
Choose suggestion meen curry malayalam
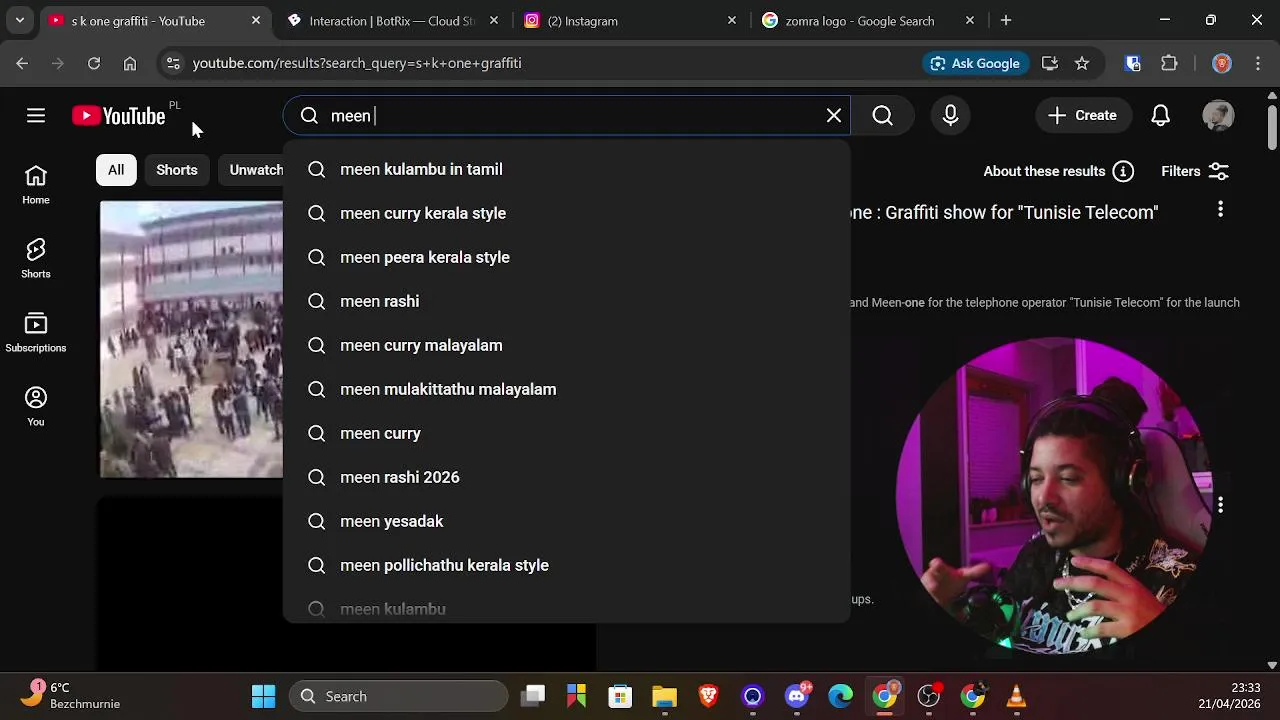coord(567,345)
